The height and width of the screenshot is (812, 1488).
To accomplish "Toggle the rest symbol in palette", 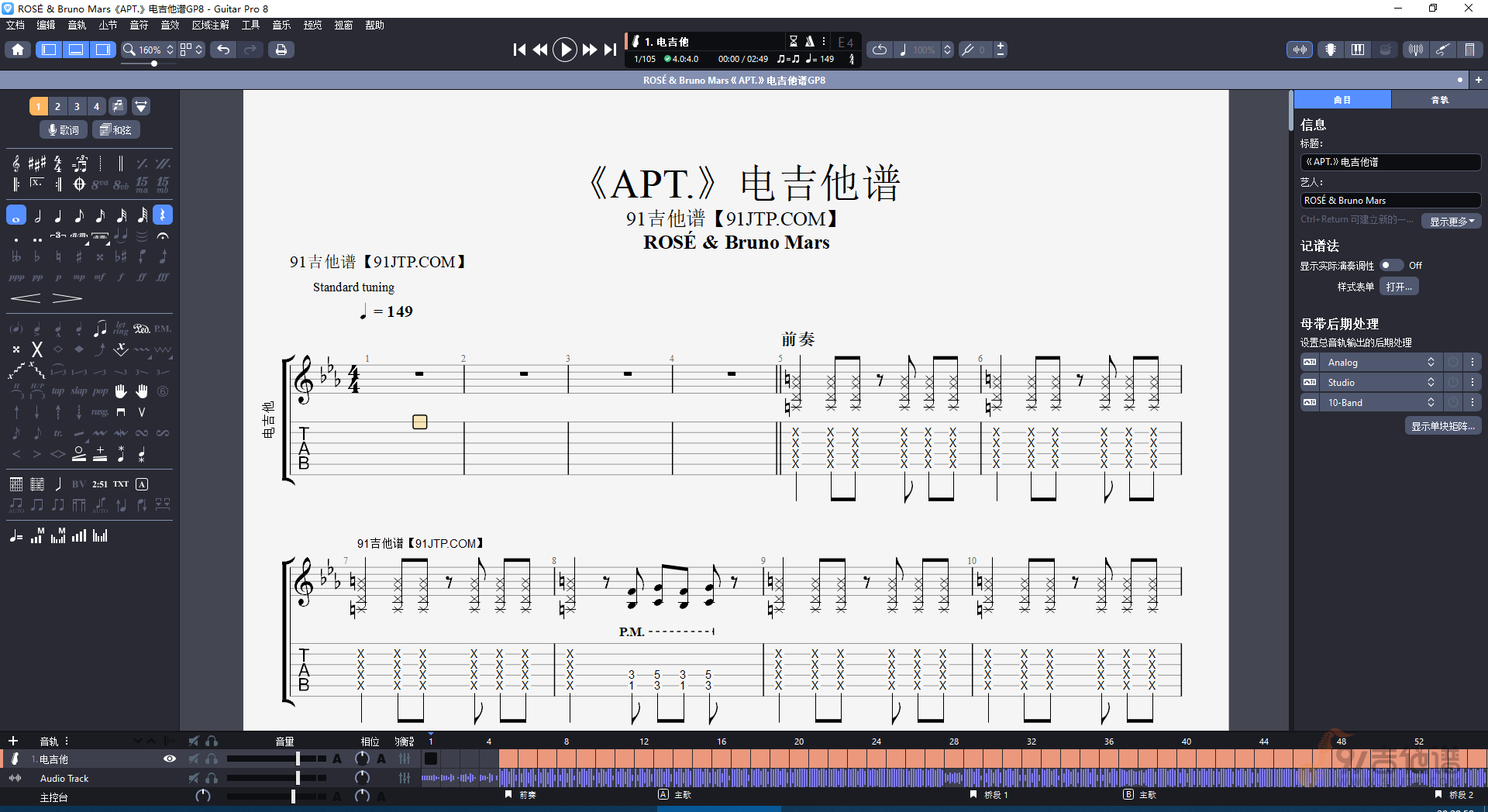I will pyautogui.click(x=163, y=215).
